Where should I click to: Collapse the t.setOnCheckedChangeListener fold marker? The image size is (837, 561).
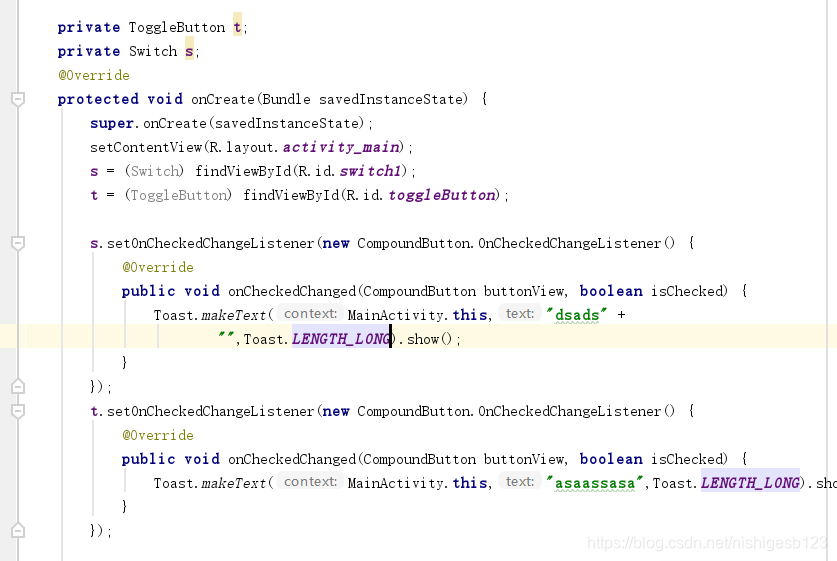tap(18, 411)
